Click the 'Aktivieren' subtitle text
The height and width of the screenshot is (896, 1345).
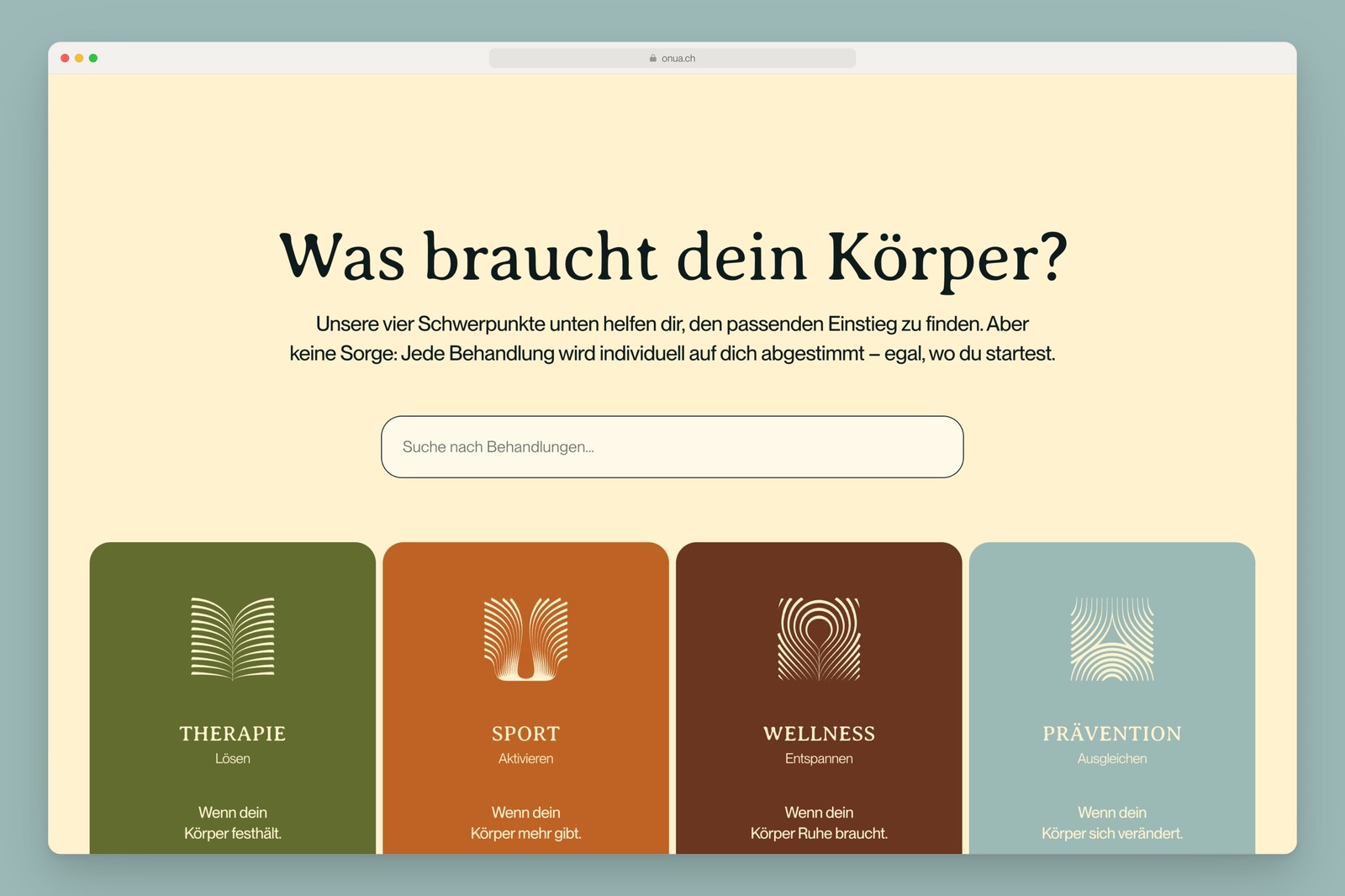pyautogui.click(x=526, y=759)
